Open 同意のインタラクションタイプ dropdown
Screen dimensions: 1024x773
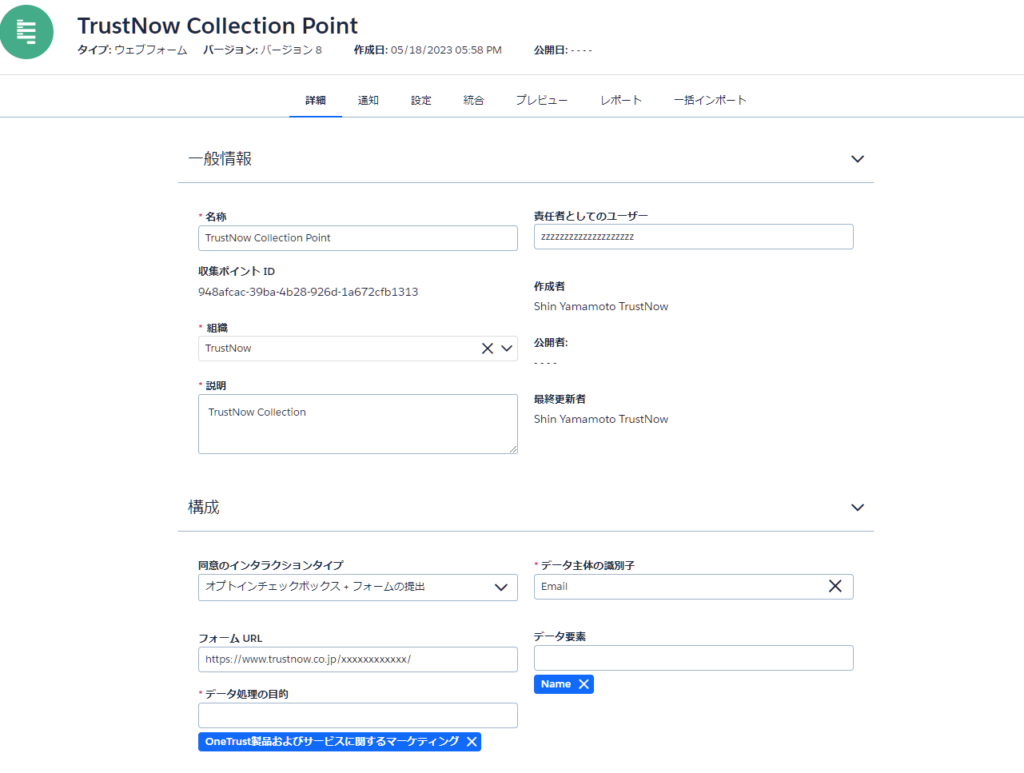pyautogui.click(x=501, y=587)
